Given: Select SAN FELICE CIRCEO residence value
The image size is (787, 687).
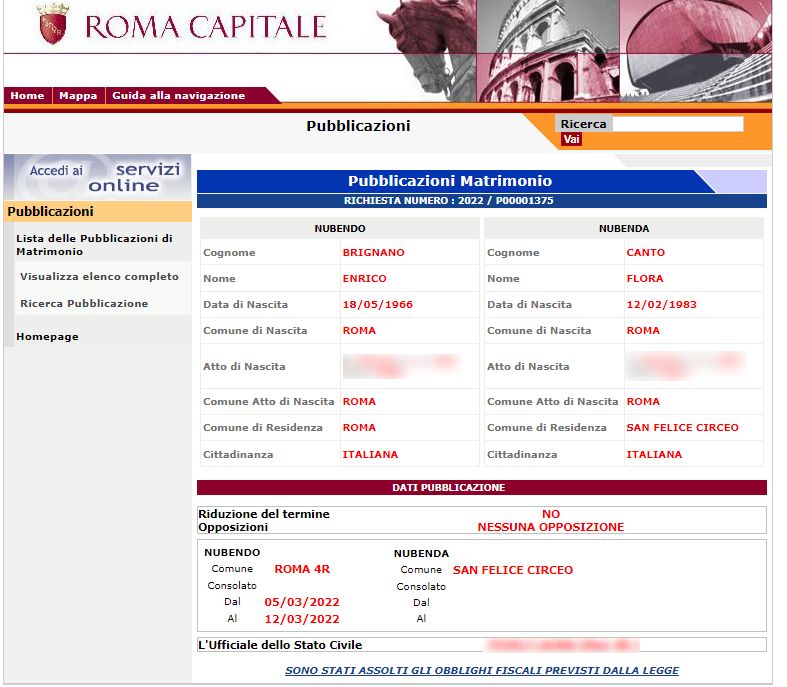Looking at the screenshot, I should tap(683, 428).
